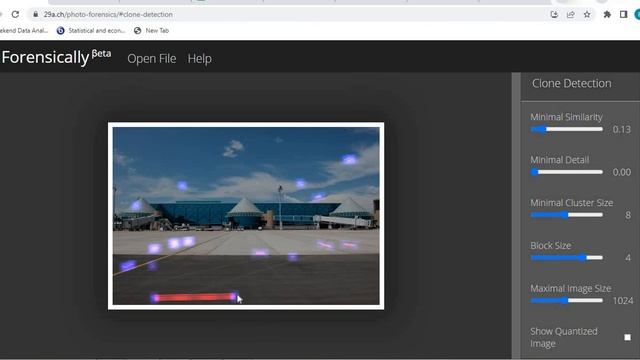This screenshot has height=360, width=640.
Task: Open the Weekend Data Anal... bookmark
Action: [x=24, y=31]
